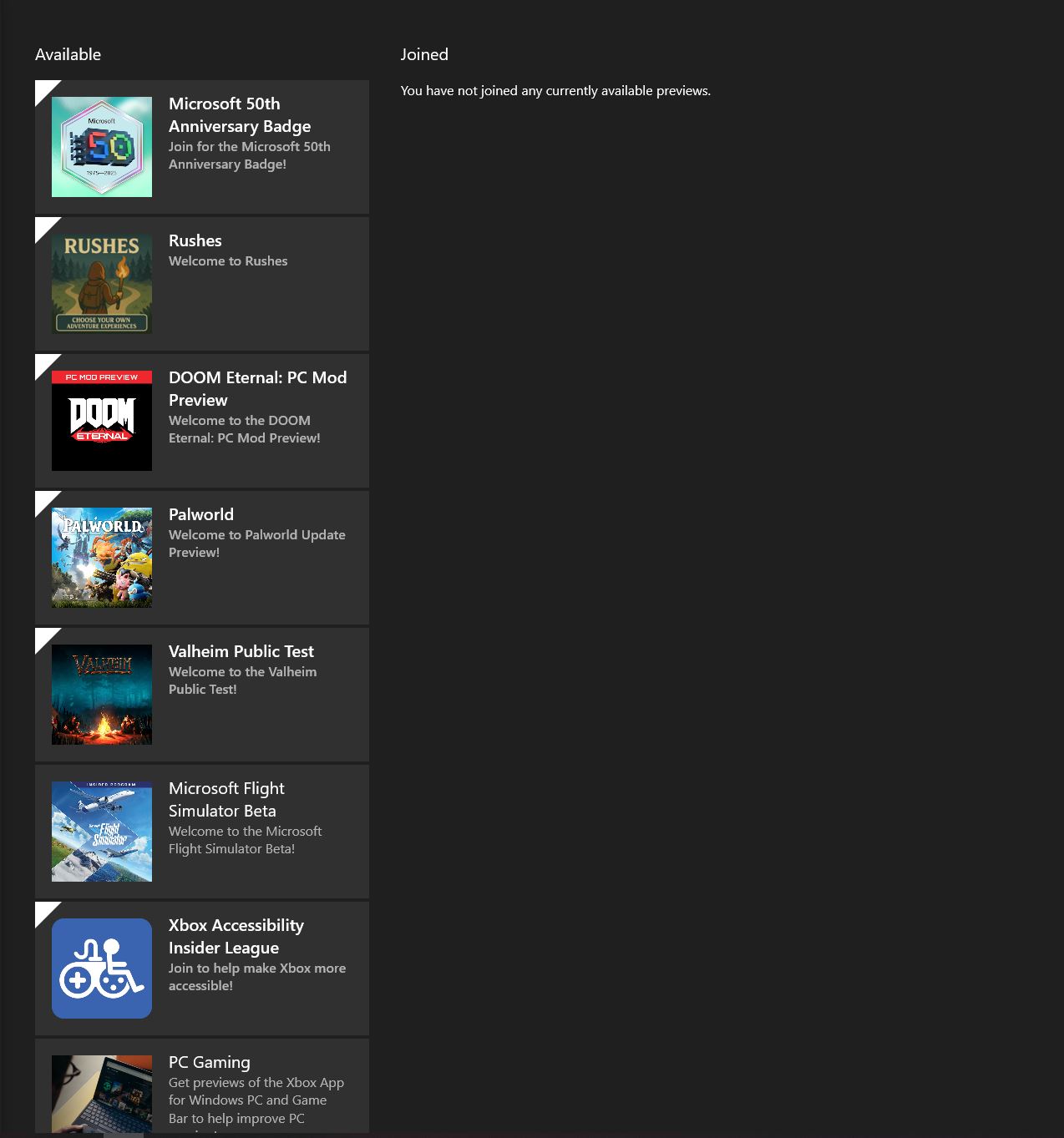Select the 'Rushes' preview title
The width and height of the screenshot is (1064, 1138).
coord(195,240)
